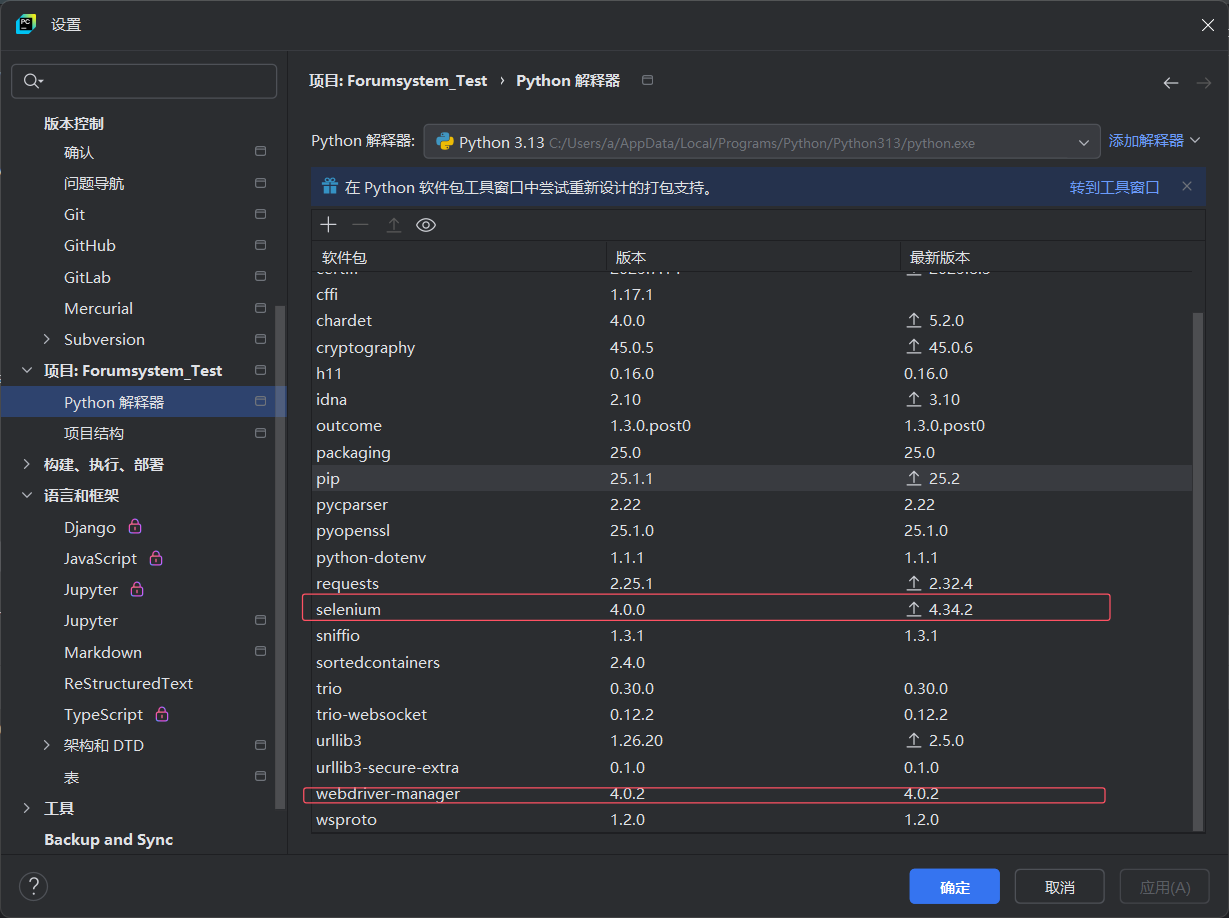Image resolution: width=1229 pixels, height=918 pixels.
Task: Click the project icon beside GitHub
Action: [260, 245]
